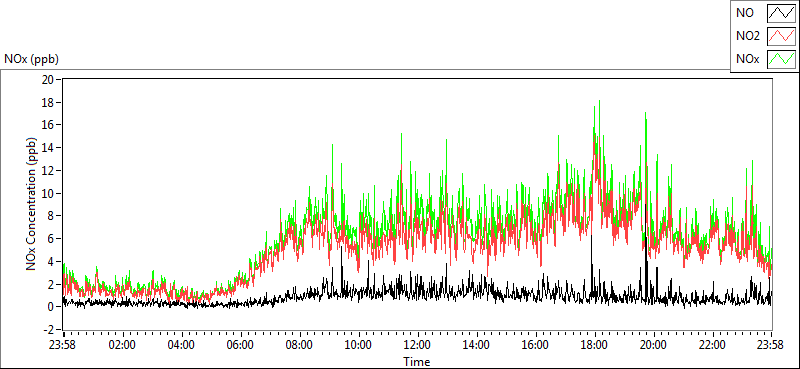
Task: Click the NOx Concentration (ppb) axis label
Action: click(x=32, y=204)
